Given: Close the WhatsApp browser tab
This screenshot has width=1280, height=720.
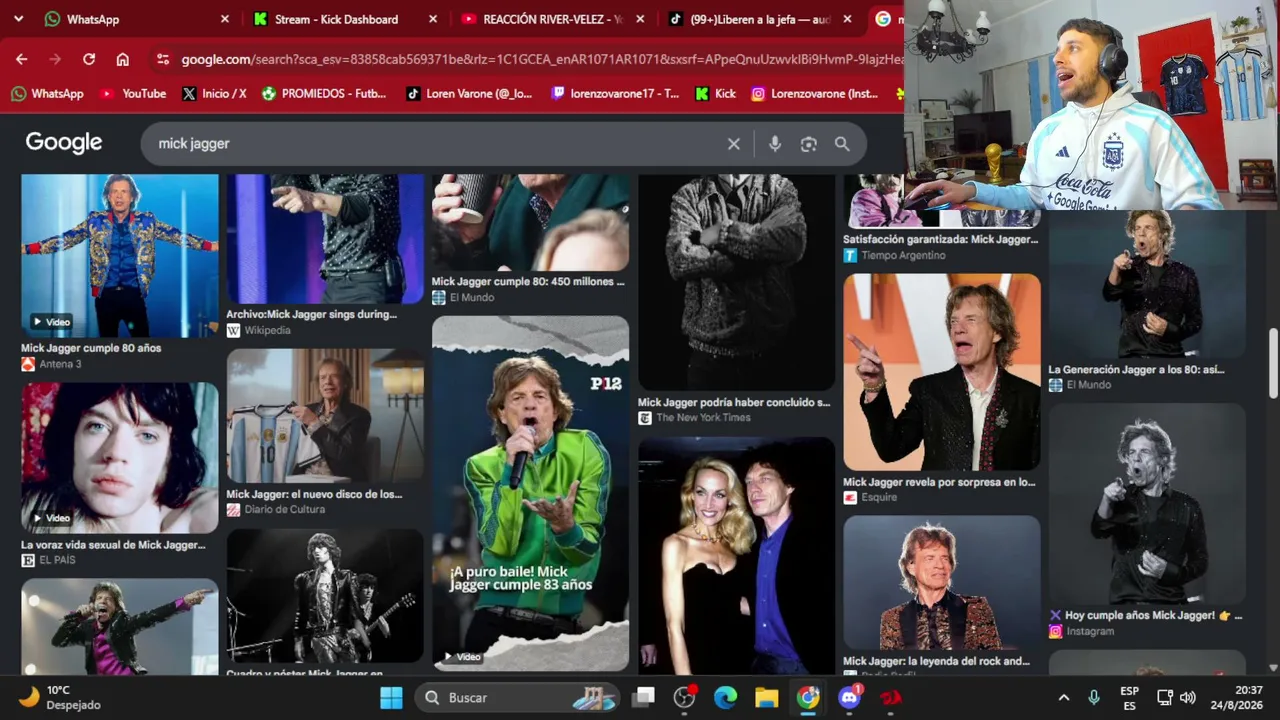Looking at the screenshot, I should 224,19.
